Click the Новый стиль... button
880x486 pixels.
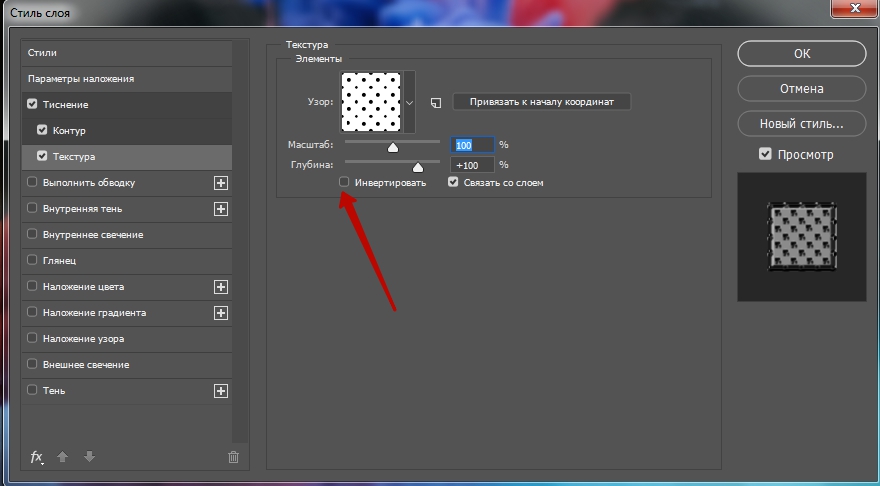click(802, 123)
